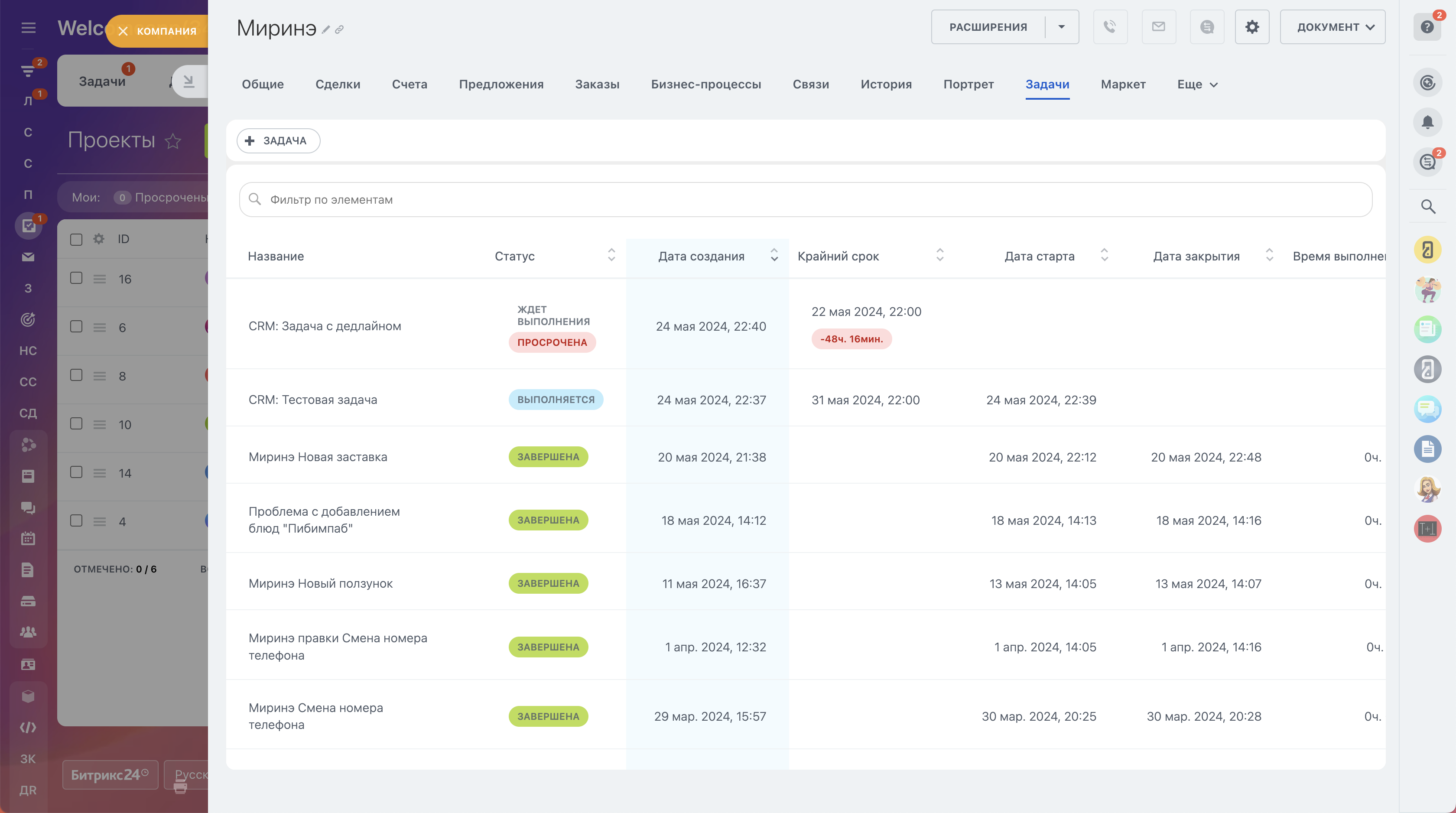
Task: Switch to the Сделки tab
Action: click(x=338, y=84)
